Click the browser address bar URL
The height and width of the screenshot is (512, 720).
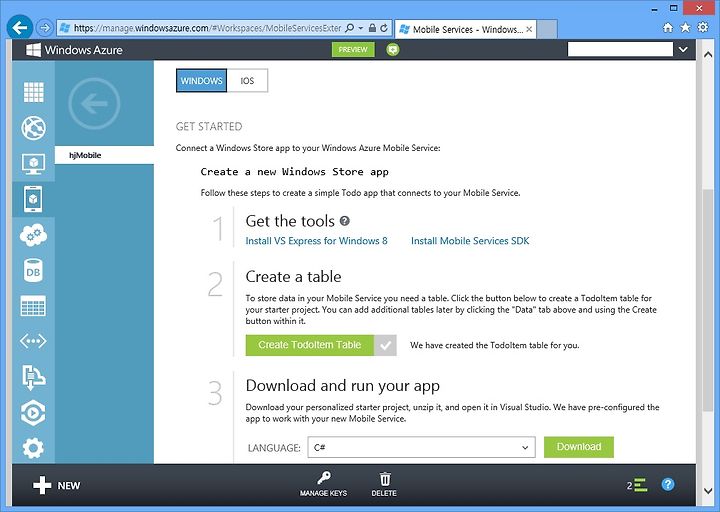[x=207, y=28]
